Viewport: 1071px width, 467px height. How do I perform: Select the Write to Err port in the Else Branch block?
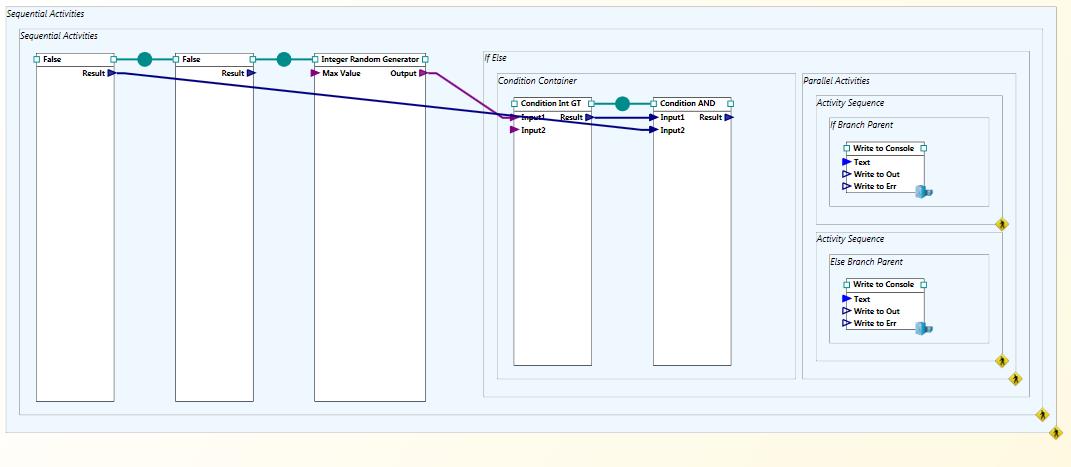[x=846, y=323]
